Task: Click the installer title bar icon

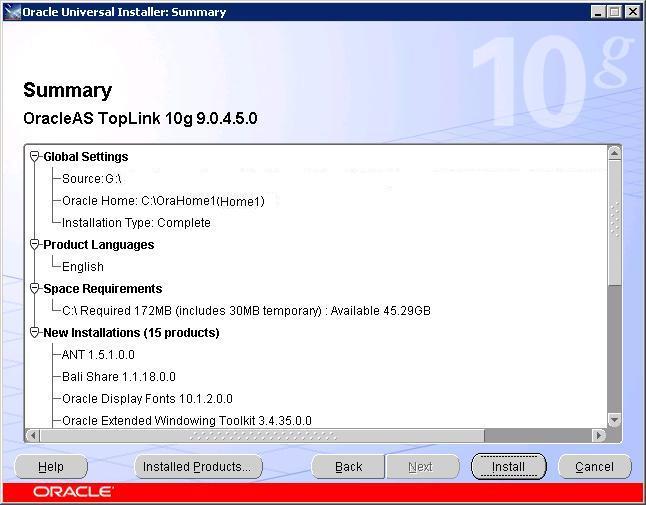Action: (x=12, y=12)
